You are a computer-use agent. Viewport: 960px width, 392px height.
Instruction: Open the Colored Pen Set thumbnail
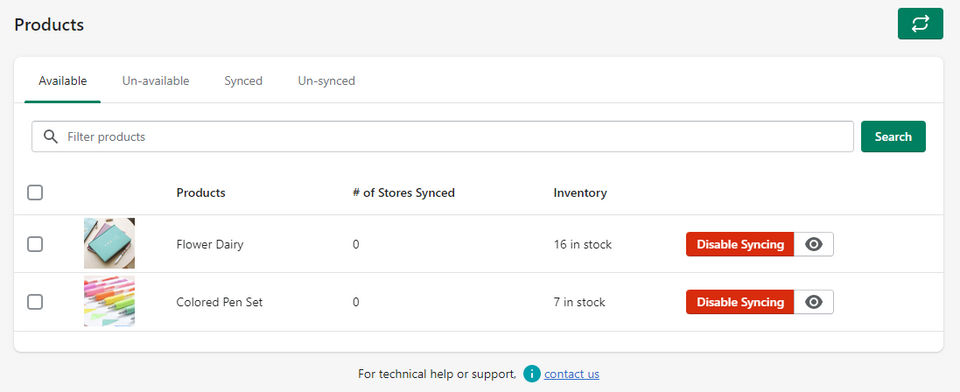(x=110, y=301)
